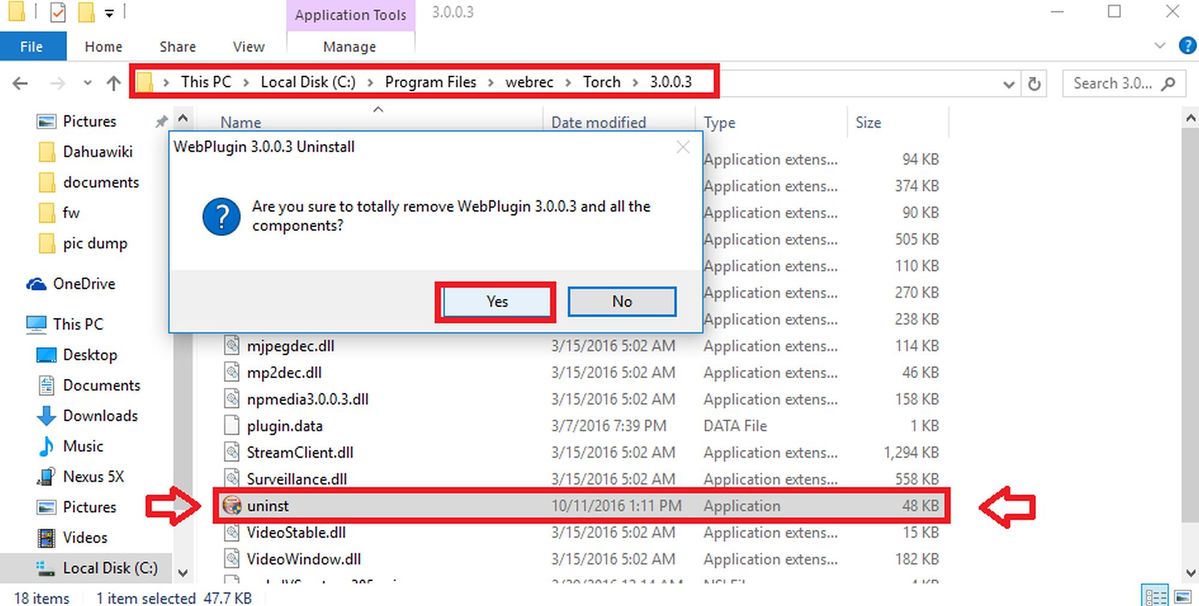Click Program Files in address path

point(431,82)
